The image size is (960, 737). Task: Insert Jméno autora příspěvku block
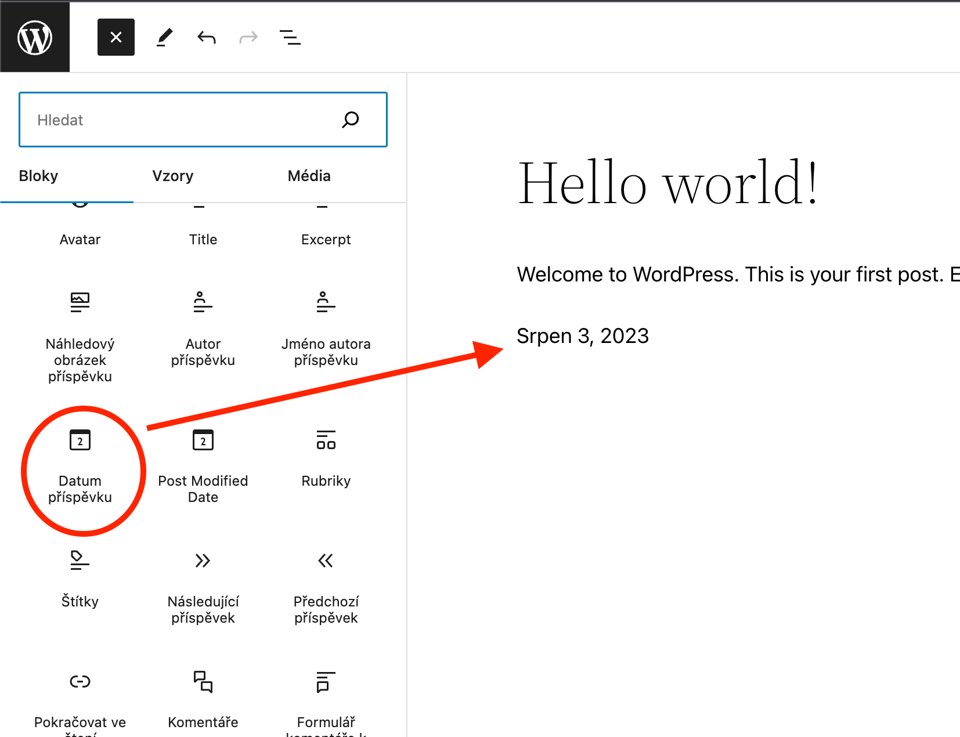pyautogui.click(x=326, y=329)
